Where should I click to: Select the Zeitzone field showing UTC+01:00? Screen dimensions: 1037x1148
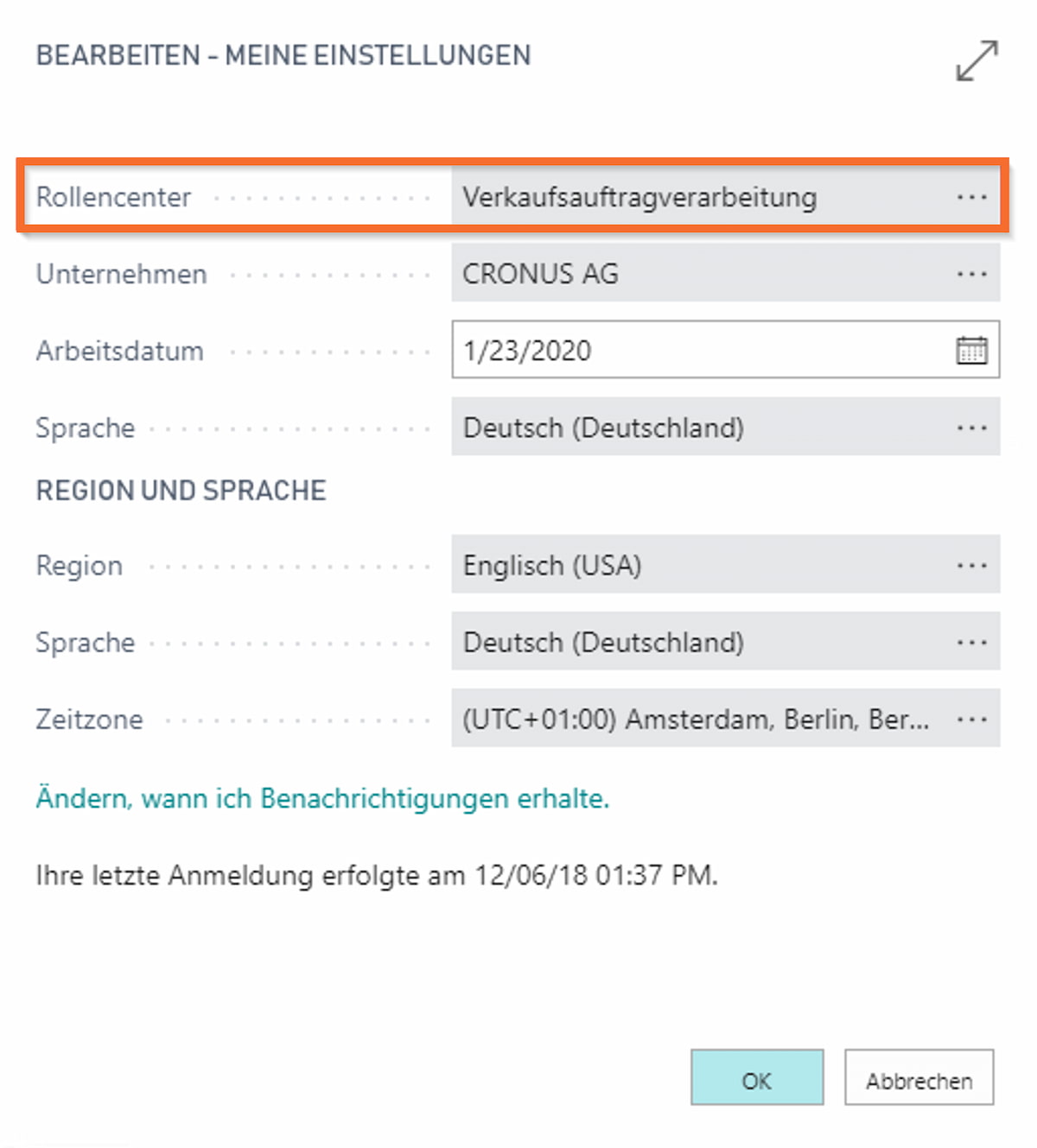726,718
